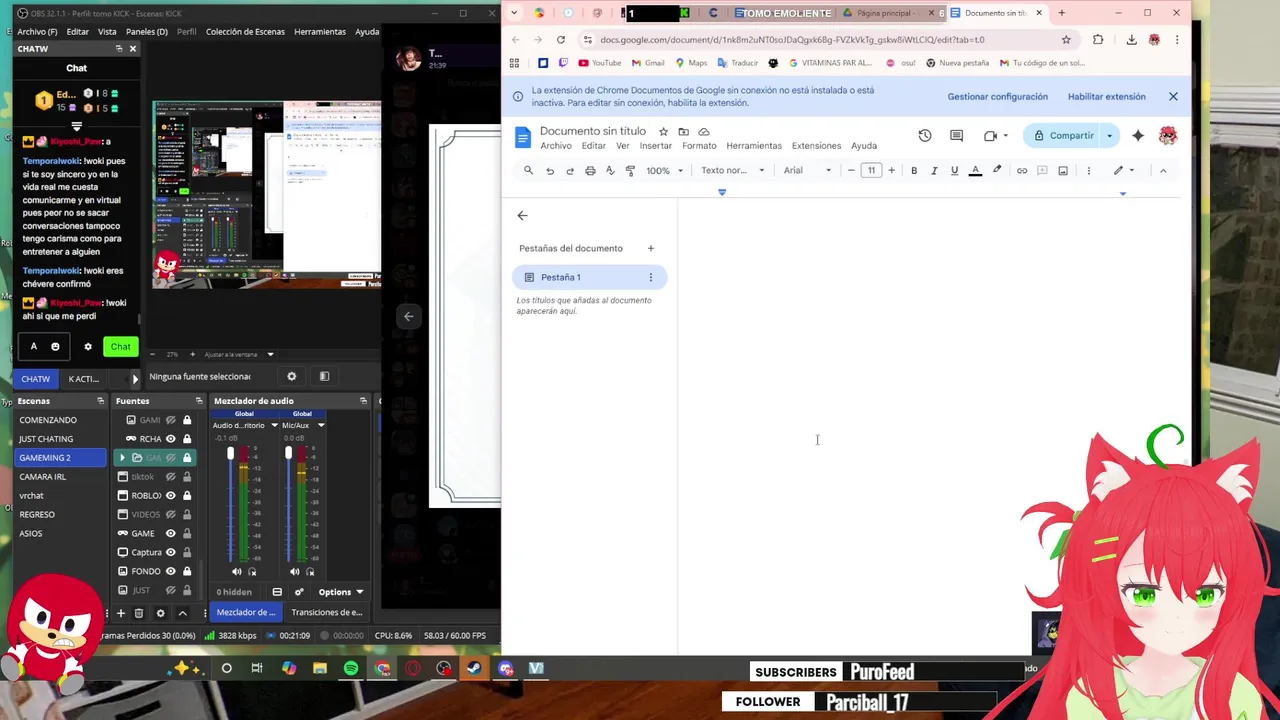Select the JUST CHATING scene
1280x720 pixels.
coord(46,439)
